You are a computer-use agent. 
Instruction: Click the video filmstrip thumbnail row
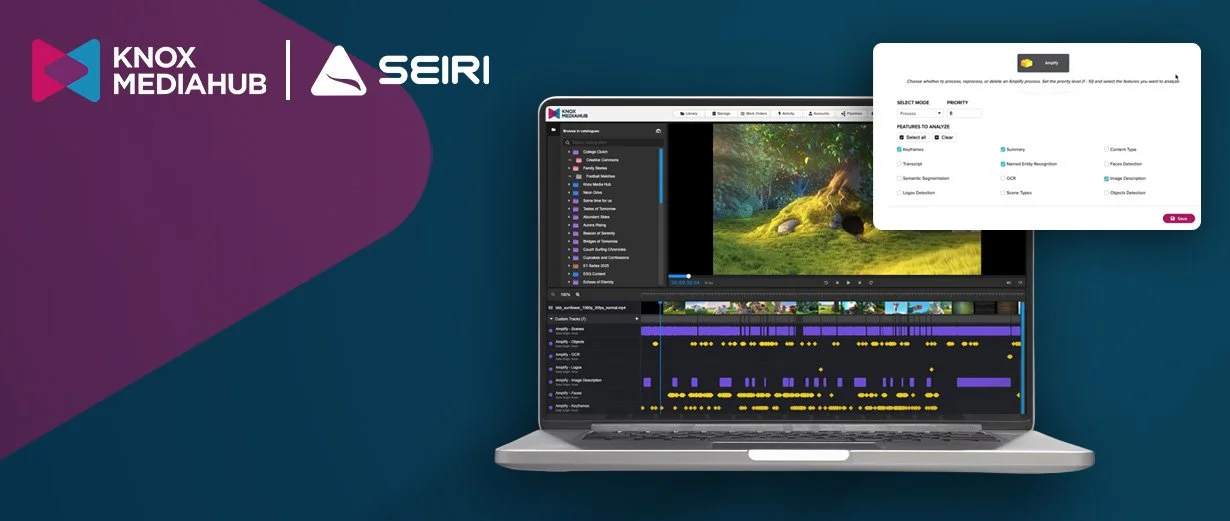(832, 307)
